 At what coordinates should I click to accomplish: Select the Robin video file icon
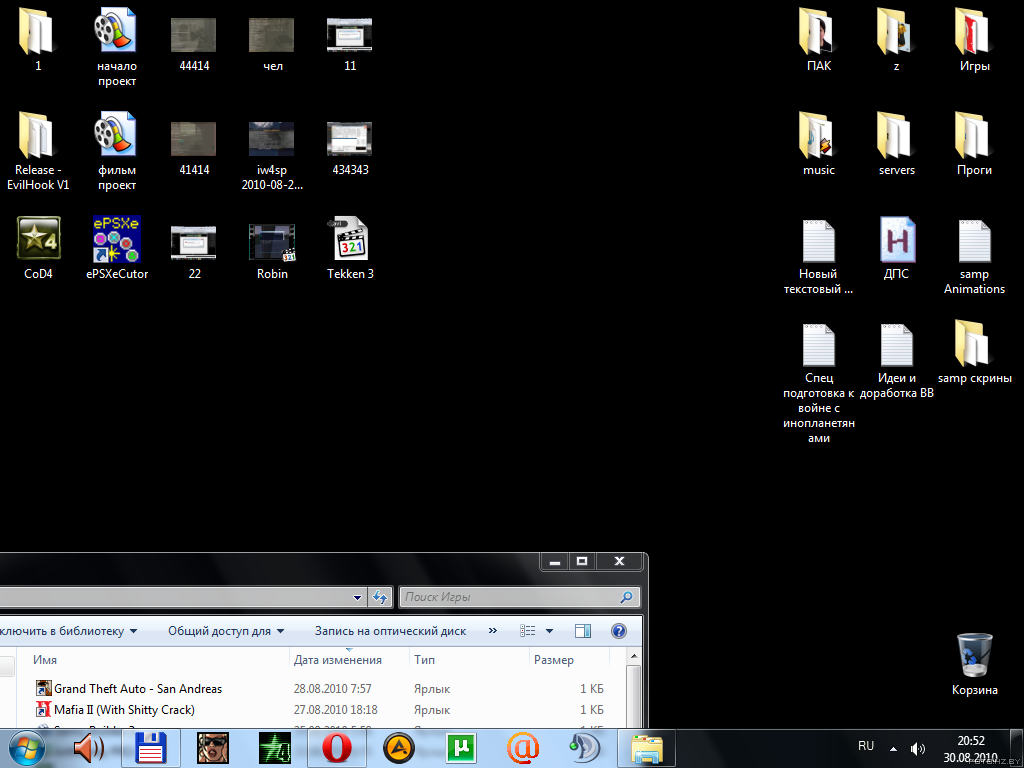click(x=271, y=243)
